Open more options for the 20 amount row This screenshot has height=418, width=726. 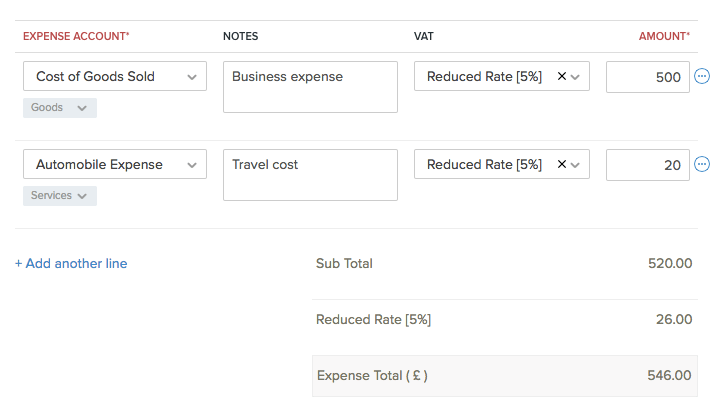click(702, 164)
